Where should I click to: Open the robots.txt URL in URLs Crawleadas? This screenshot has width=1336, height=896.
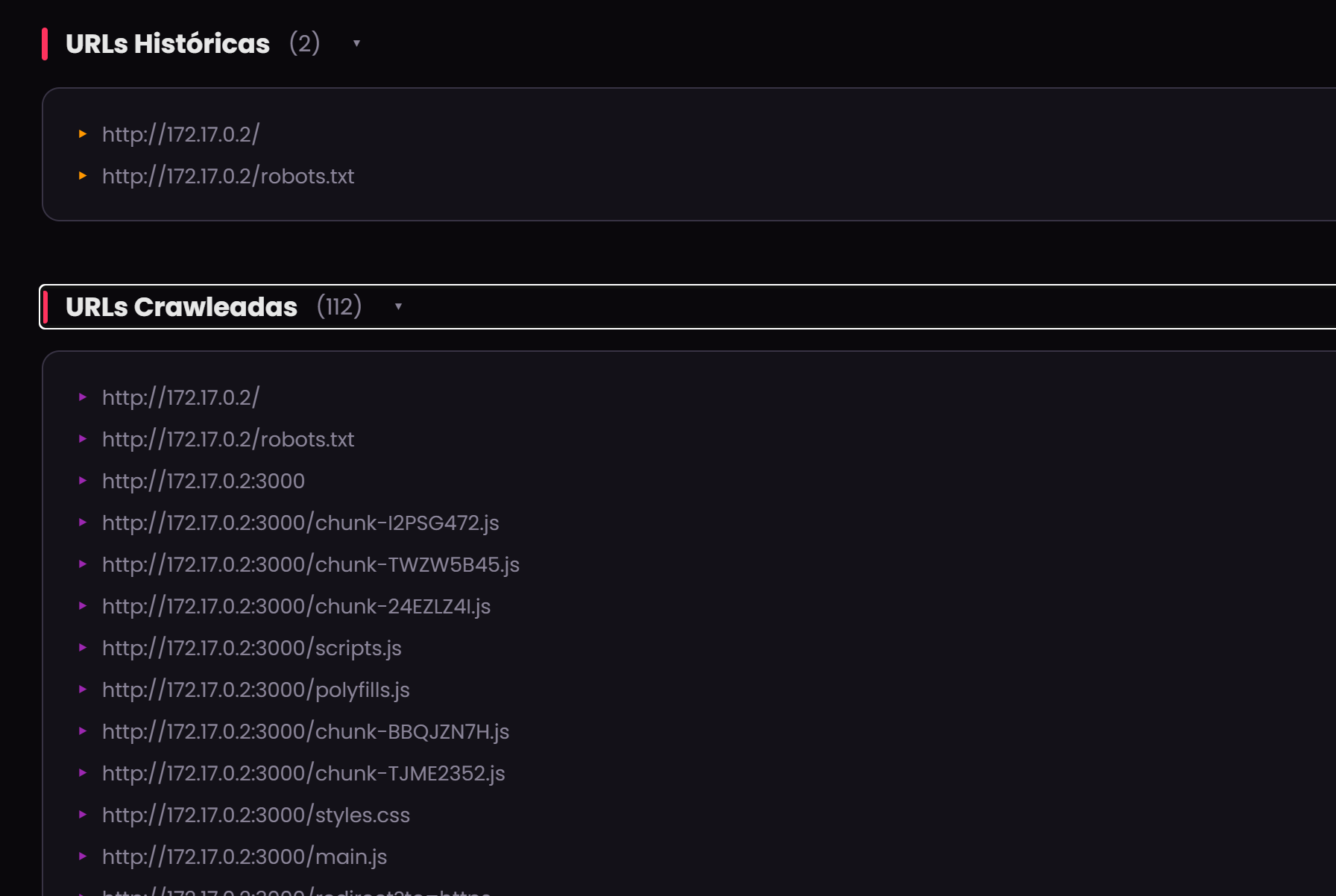[x=227, y=439]
